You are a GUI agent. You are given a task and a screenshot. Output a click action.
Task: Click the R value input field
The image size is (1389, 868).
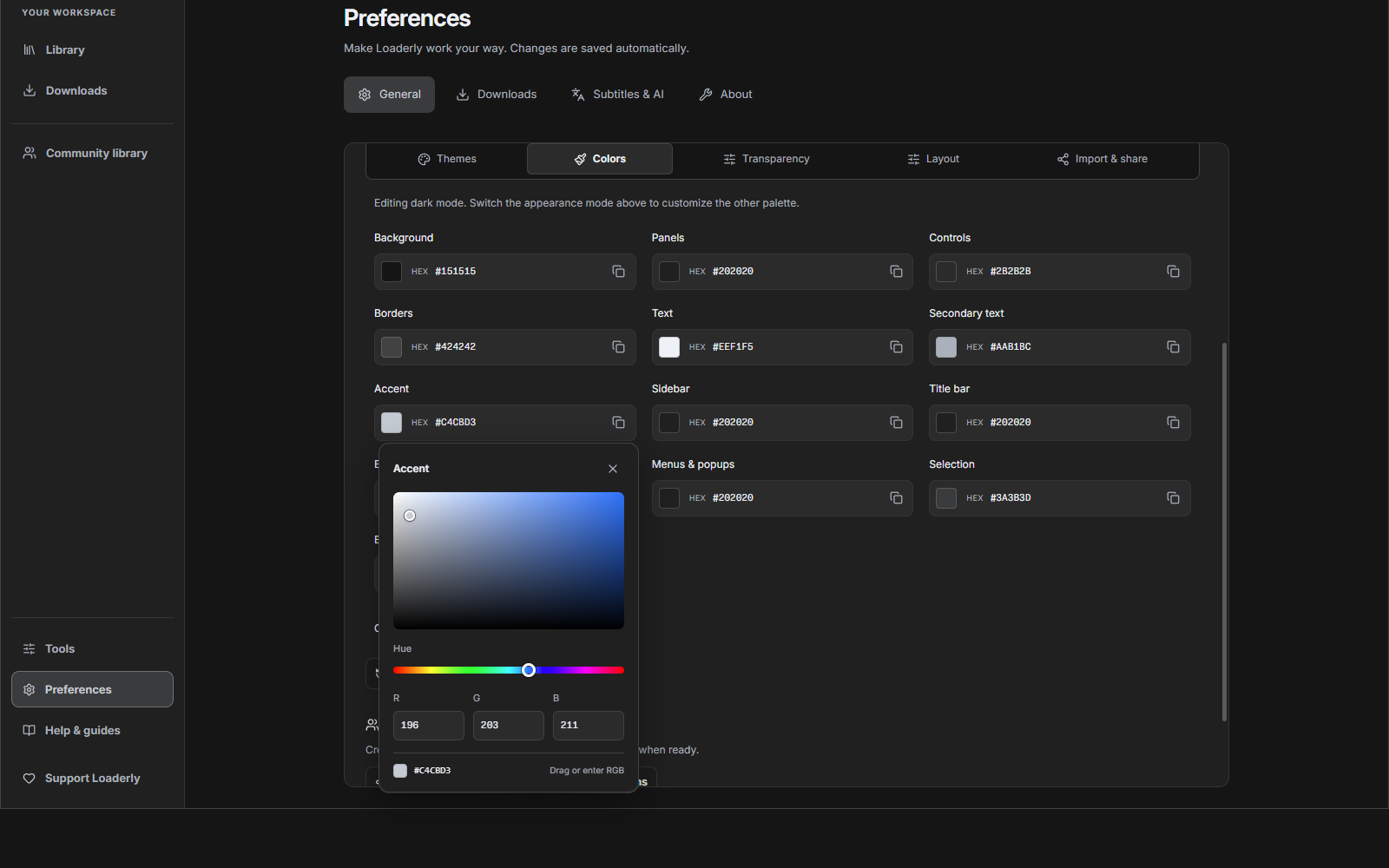[x=429, y=726]
